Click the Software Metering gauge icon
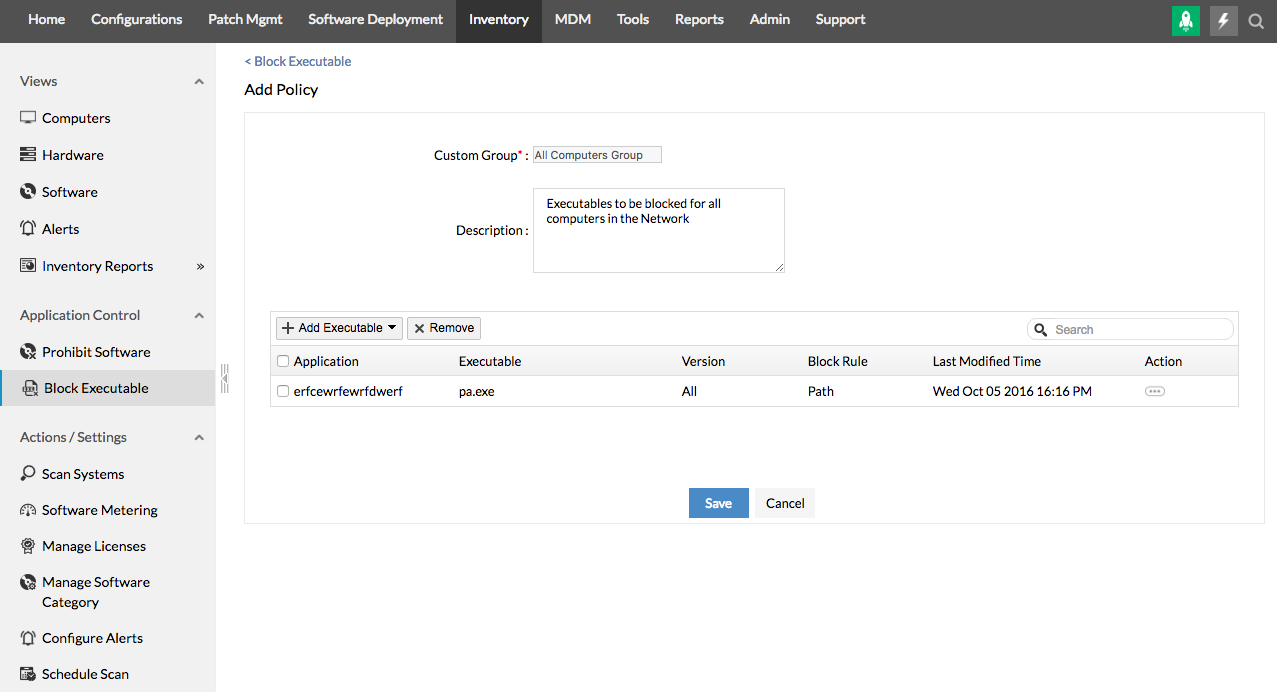The width and height of the screenshot is (1277, 692). [28, 510]
